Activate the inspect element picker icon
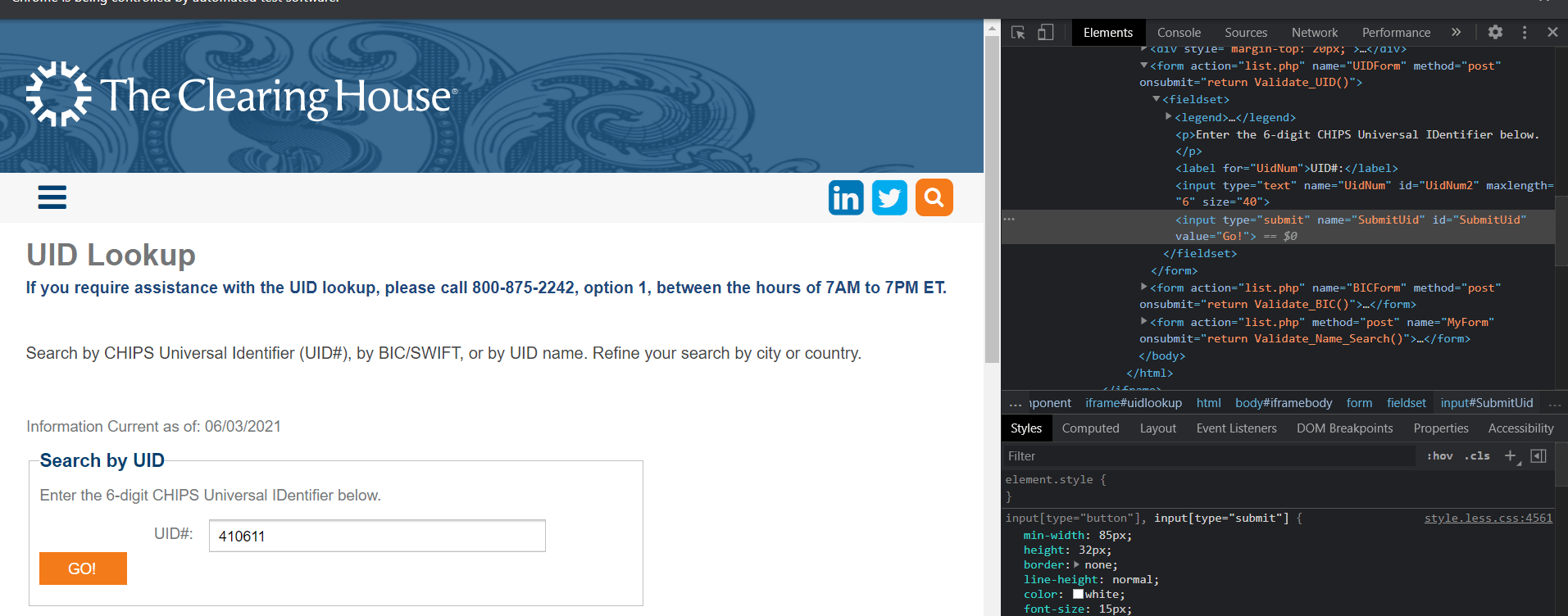 tap(1018, 33)
